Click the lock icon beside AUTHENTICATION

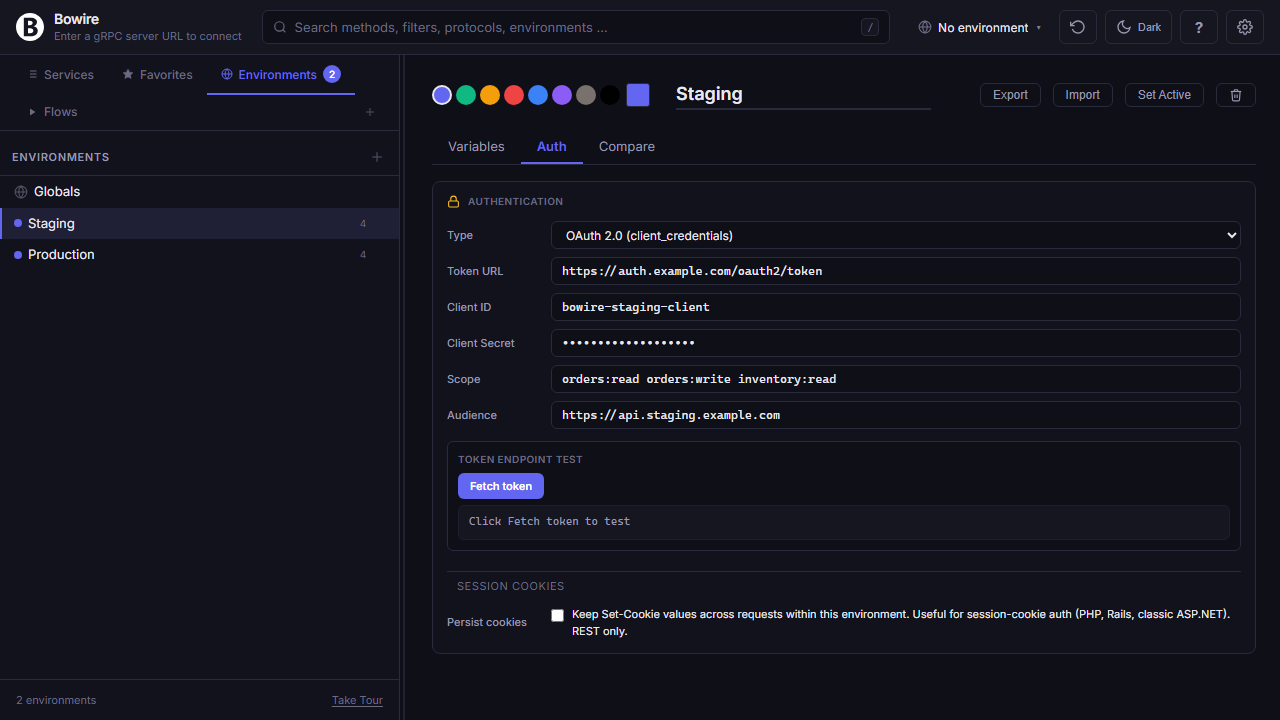tap(453, 202)
